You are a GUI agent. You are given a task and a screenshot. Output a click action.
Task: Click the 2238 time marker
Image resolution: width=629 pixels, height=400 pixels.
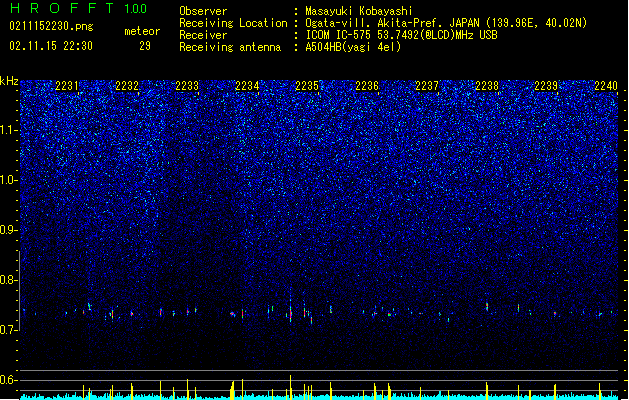(x=487, y=85)
